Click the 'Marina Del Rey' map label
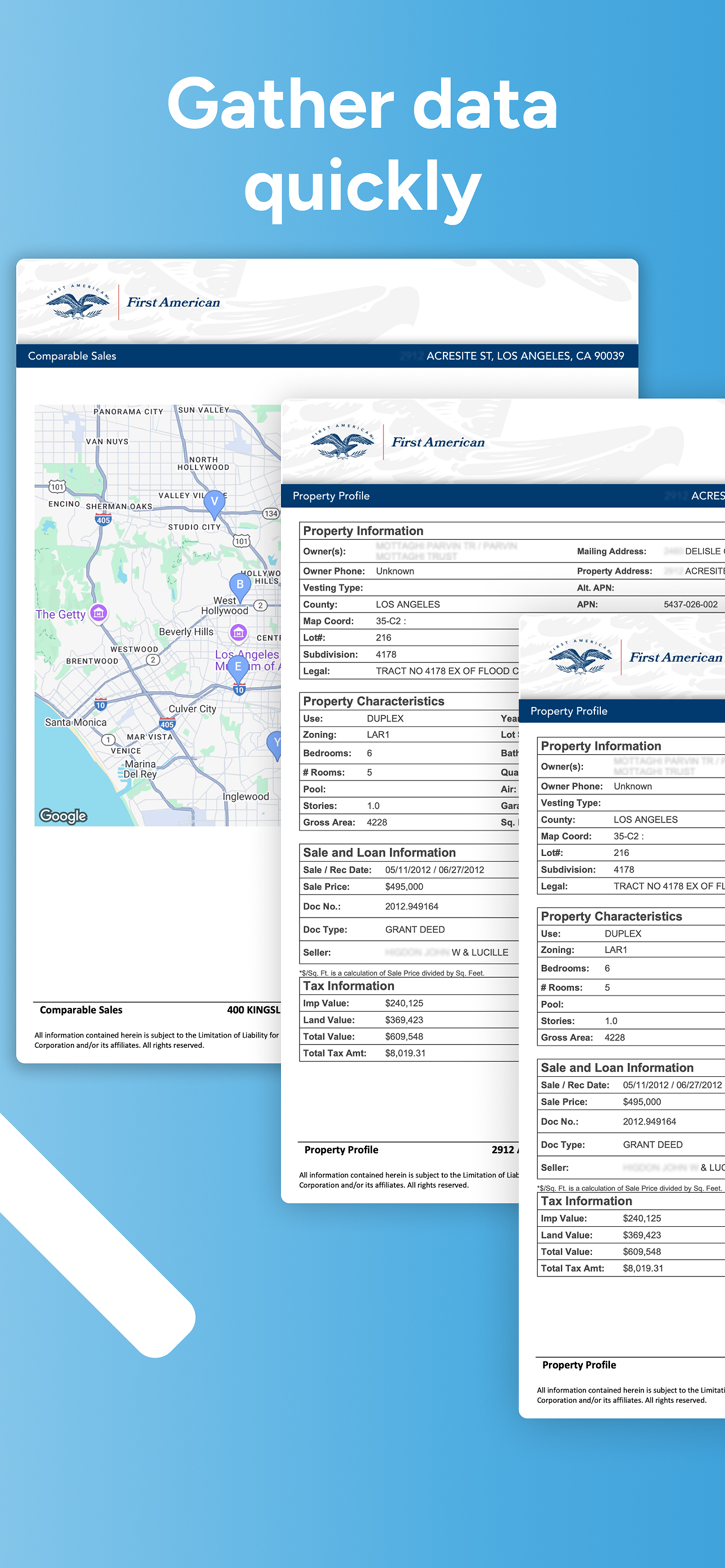725x1568 pixels. coord(140,769)
